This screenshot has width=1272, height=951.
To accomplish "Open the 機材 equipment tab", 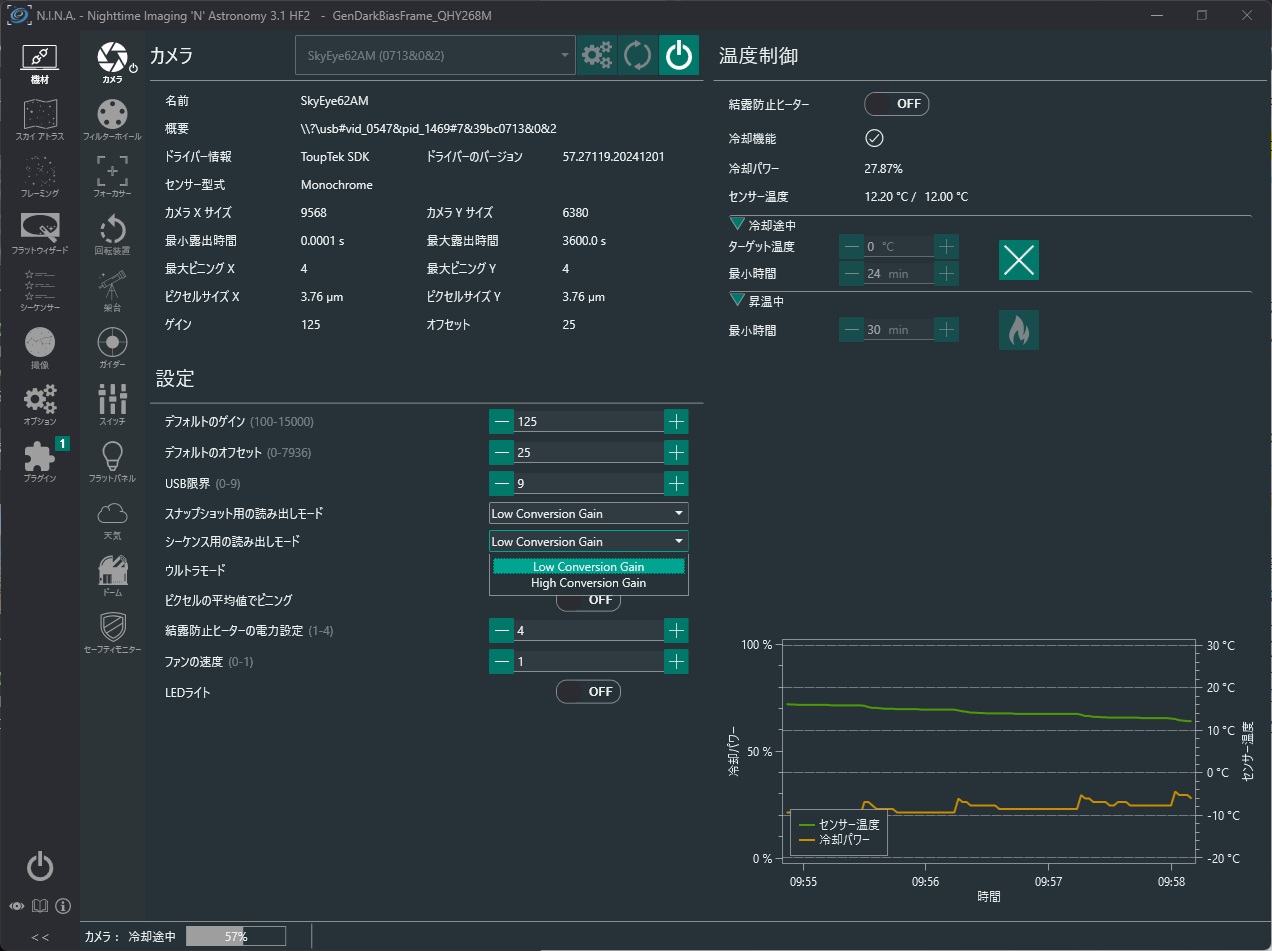I will point(40,63).
